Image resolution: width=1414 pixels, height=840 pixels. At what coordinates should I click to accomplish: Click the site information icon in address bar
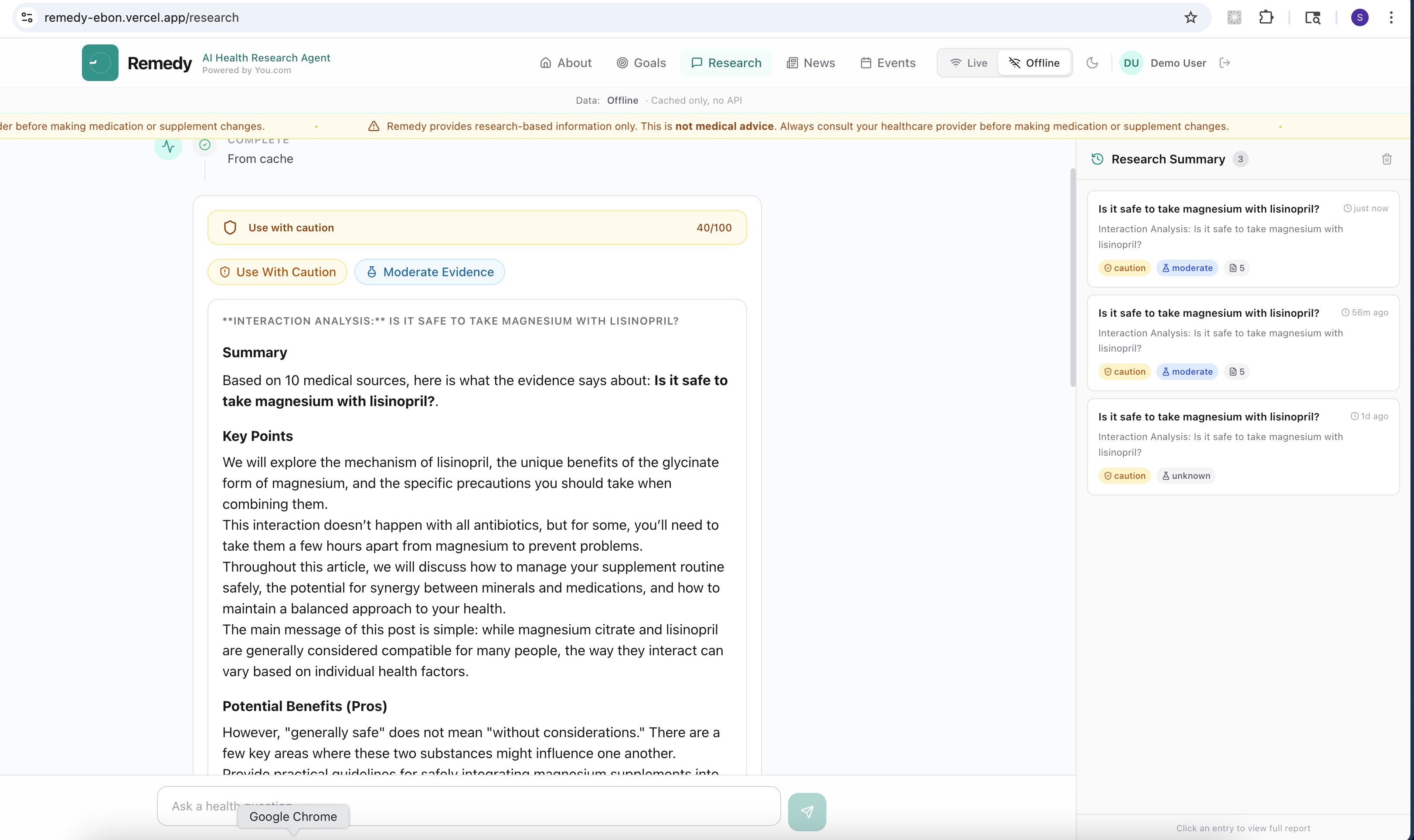27,17
